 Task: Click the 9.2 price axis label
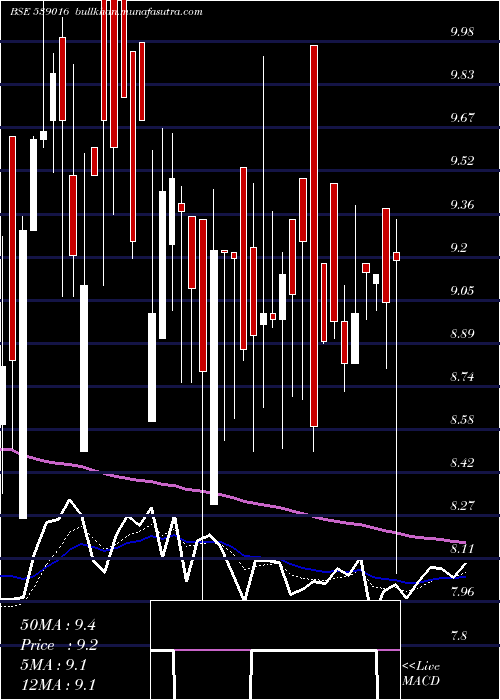458,248
